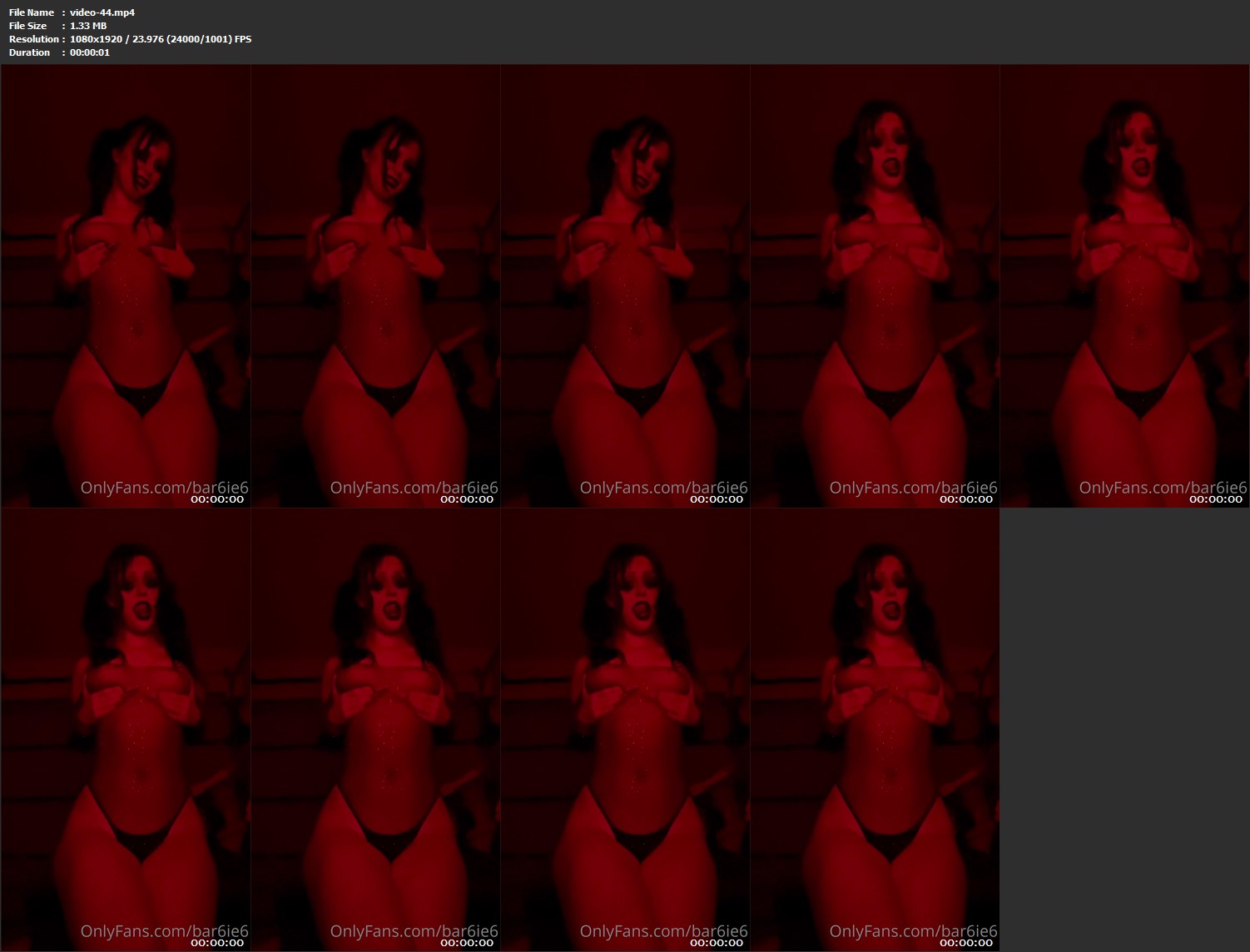The width and height of the screenshot is (1250, 952).
Task: Click the timestamp on the first top-row thumbnail
Action: [217, 499]
